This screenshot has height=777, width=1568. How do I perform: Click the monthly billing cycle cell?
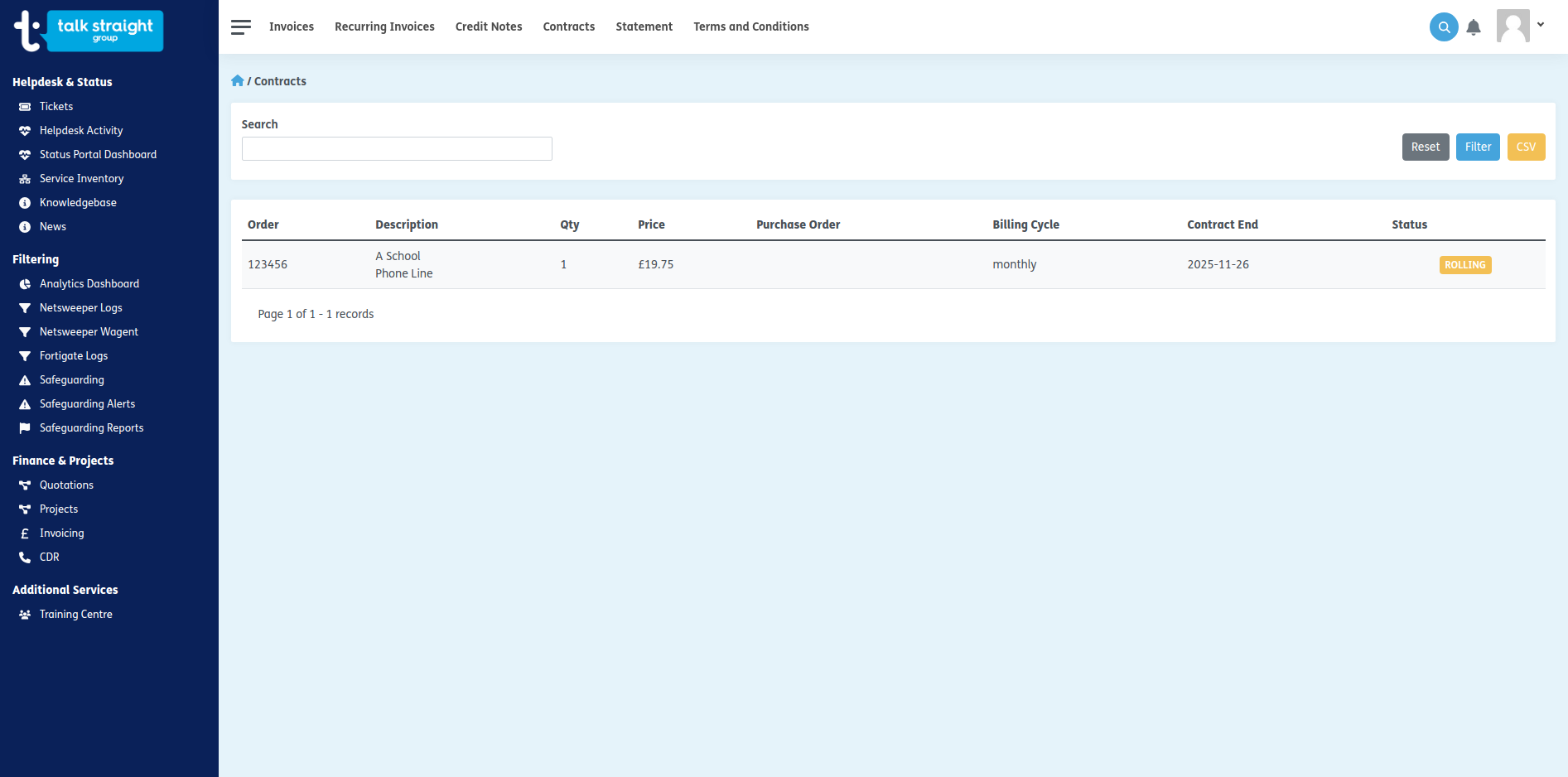click(1015, 265)
